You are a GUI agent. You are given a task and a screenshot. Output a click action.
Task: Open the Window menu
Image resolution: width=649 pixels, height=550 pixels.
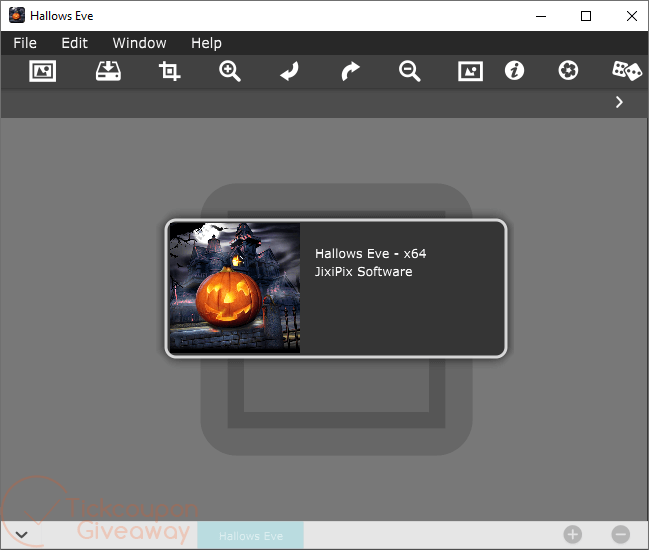[x=139, y=43]
